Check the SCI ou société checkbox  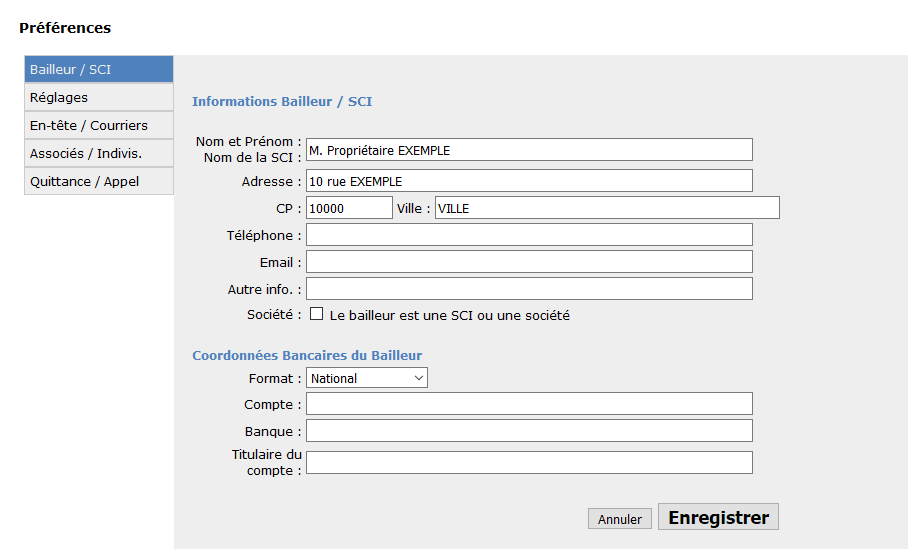point(317,314)
